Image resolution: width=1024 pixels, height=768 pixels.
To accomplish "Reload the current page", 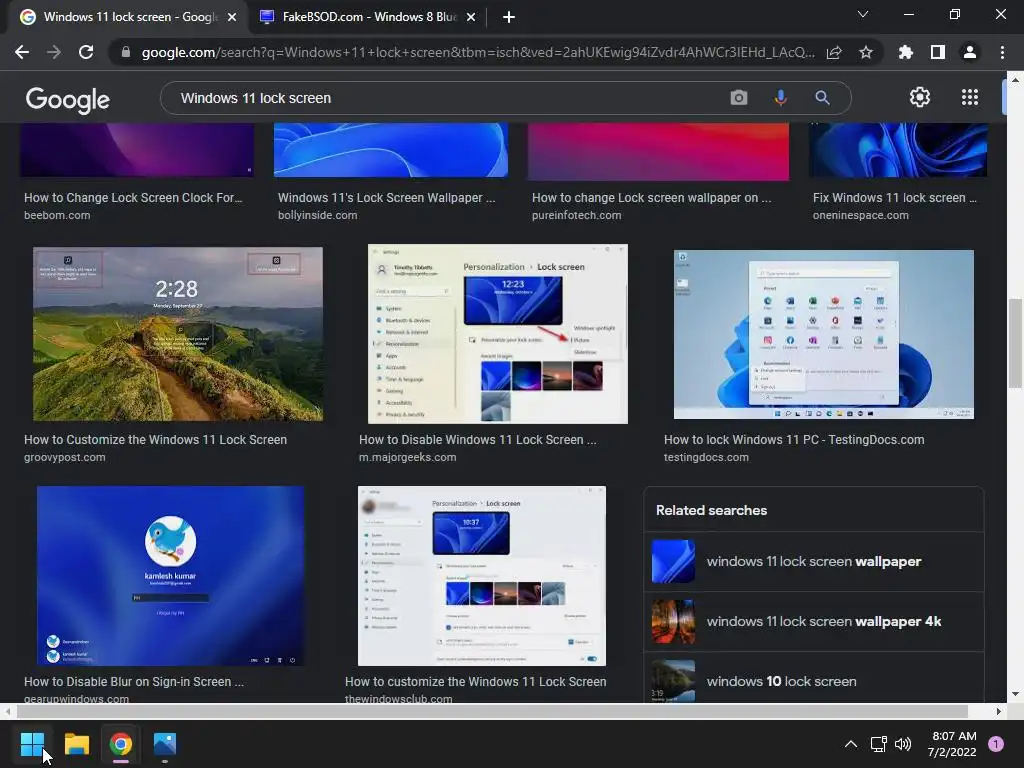I will [x=86, y=52].
